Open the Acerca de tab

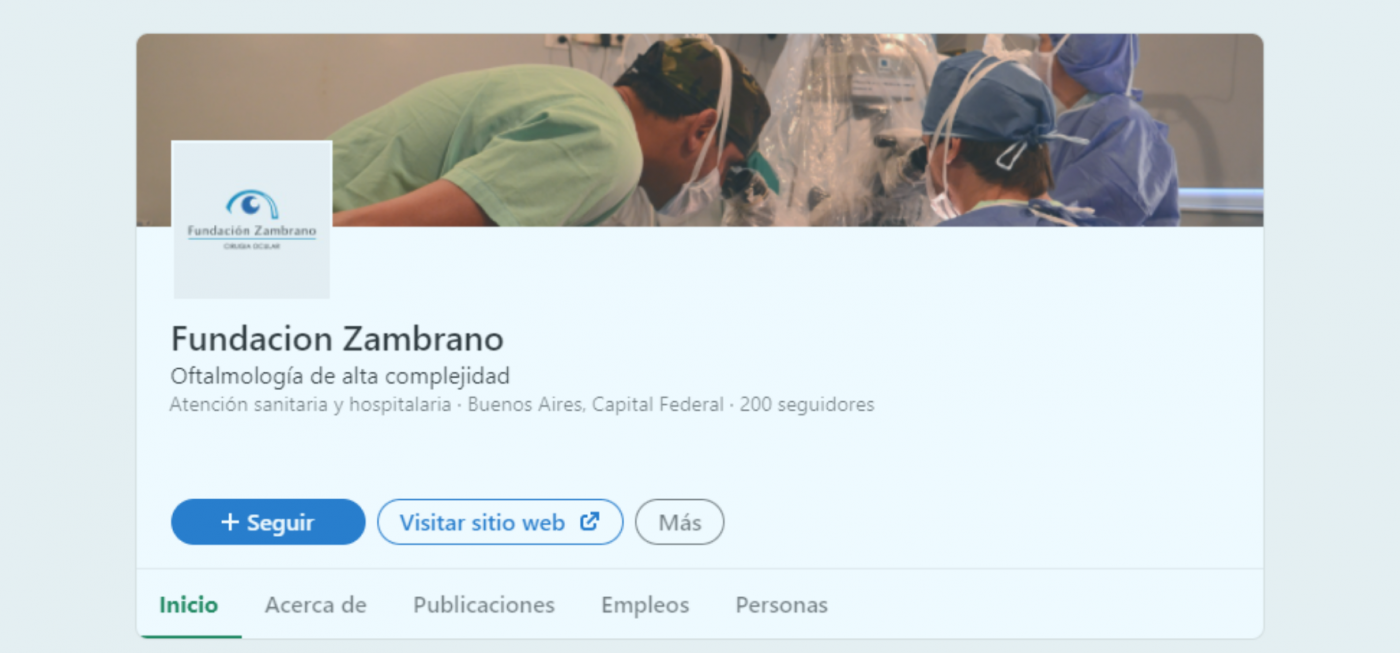316,605
